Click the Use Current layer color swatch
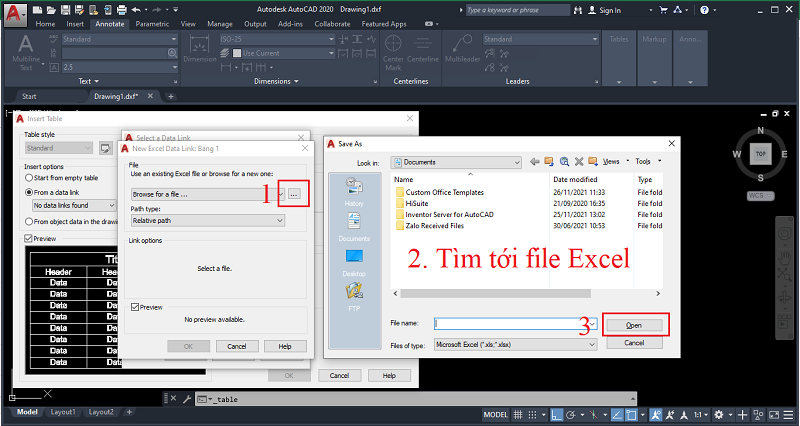This screenshot has height=426, width=800. (237, 53)
